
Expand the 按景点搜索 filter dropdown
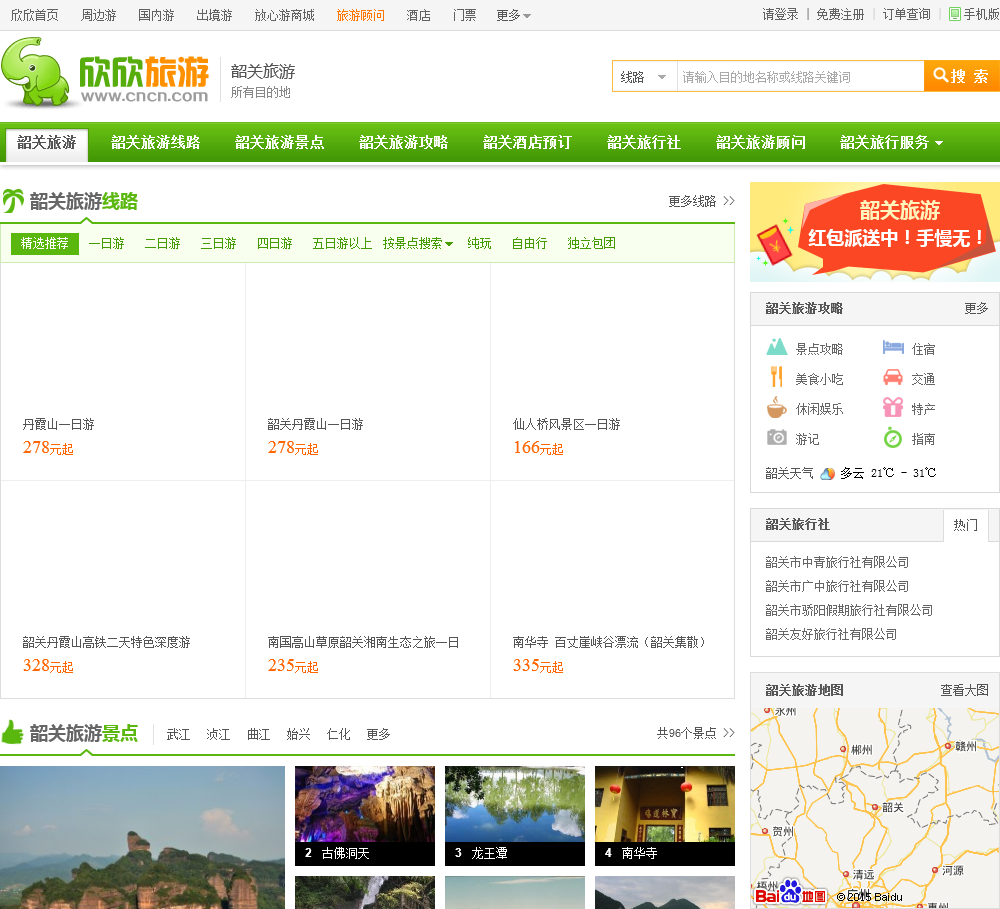418,243
